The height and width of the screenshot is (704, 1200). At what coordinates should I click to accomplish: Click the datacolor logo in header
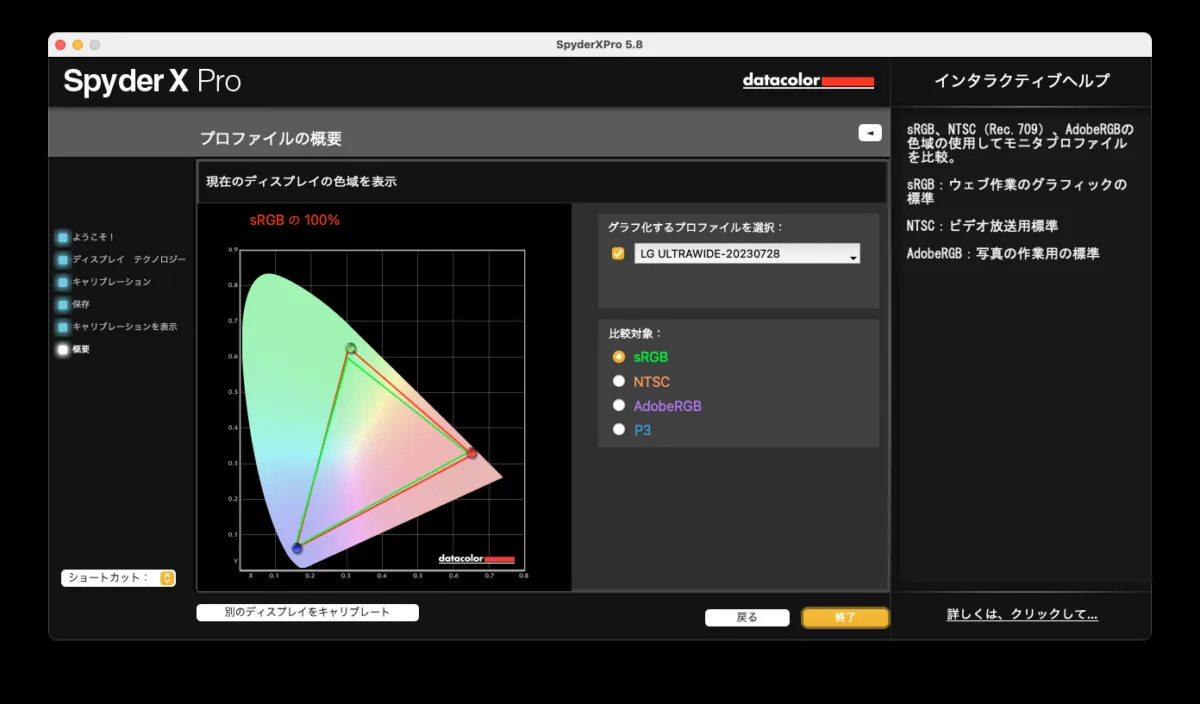pos(808,81)
